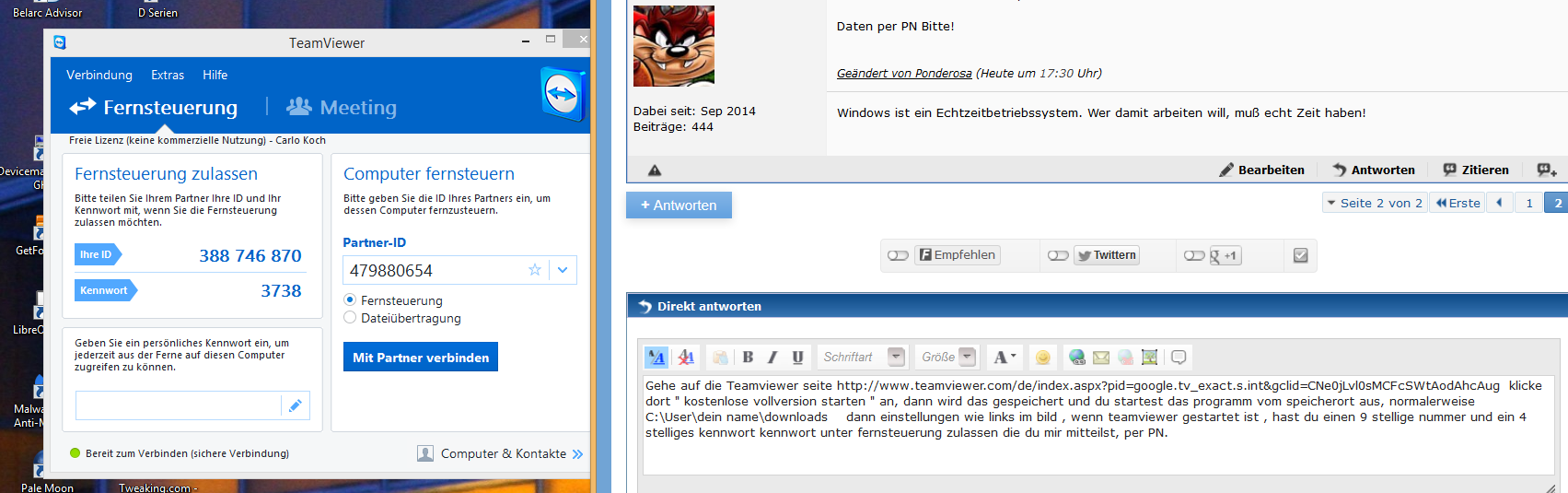Select Dateiübertragung radio option
Screen dimensions: 1568x493
click(x=350, y=318)
